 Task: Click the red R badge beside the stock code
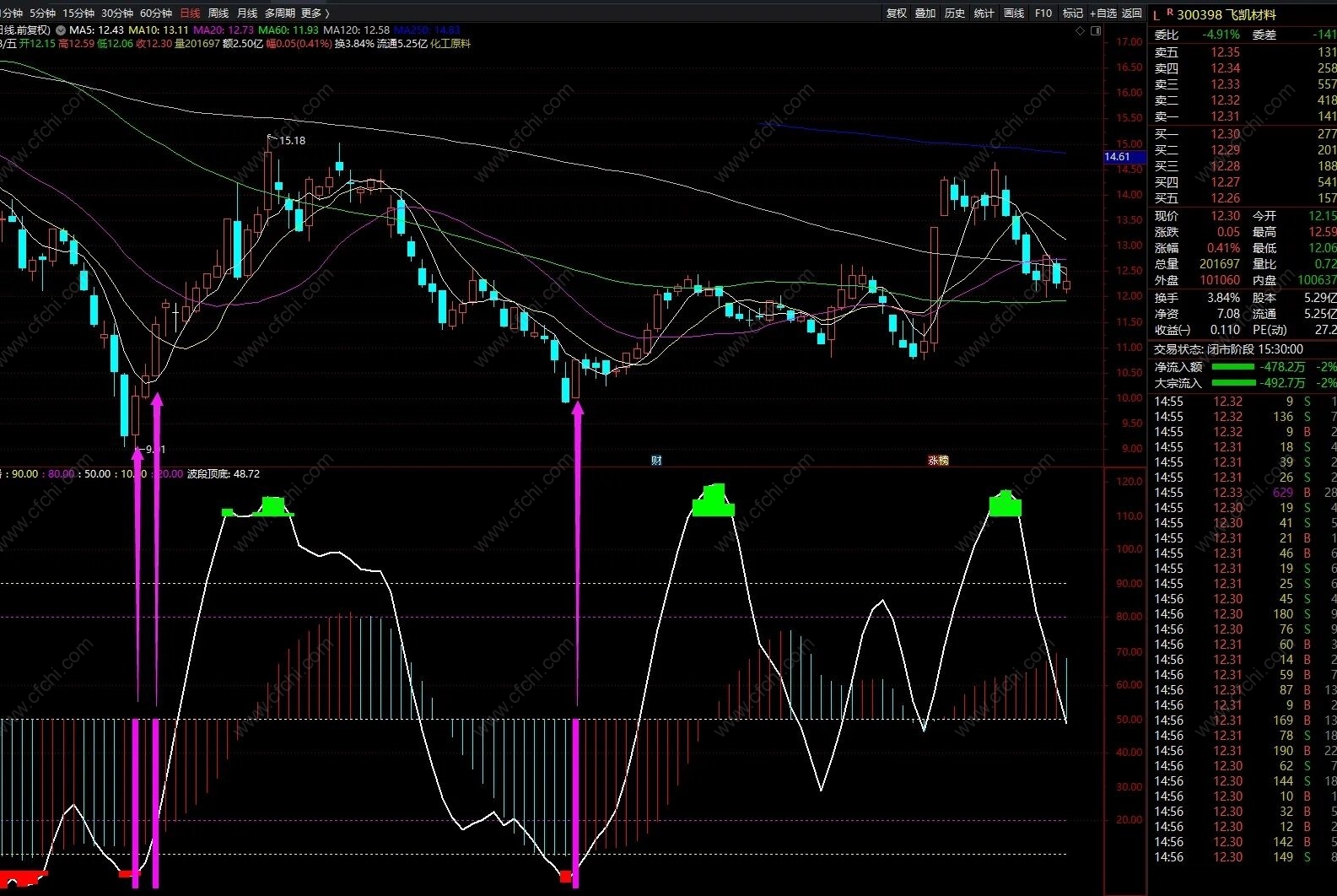1170,13
